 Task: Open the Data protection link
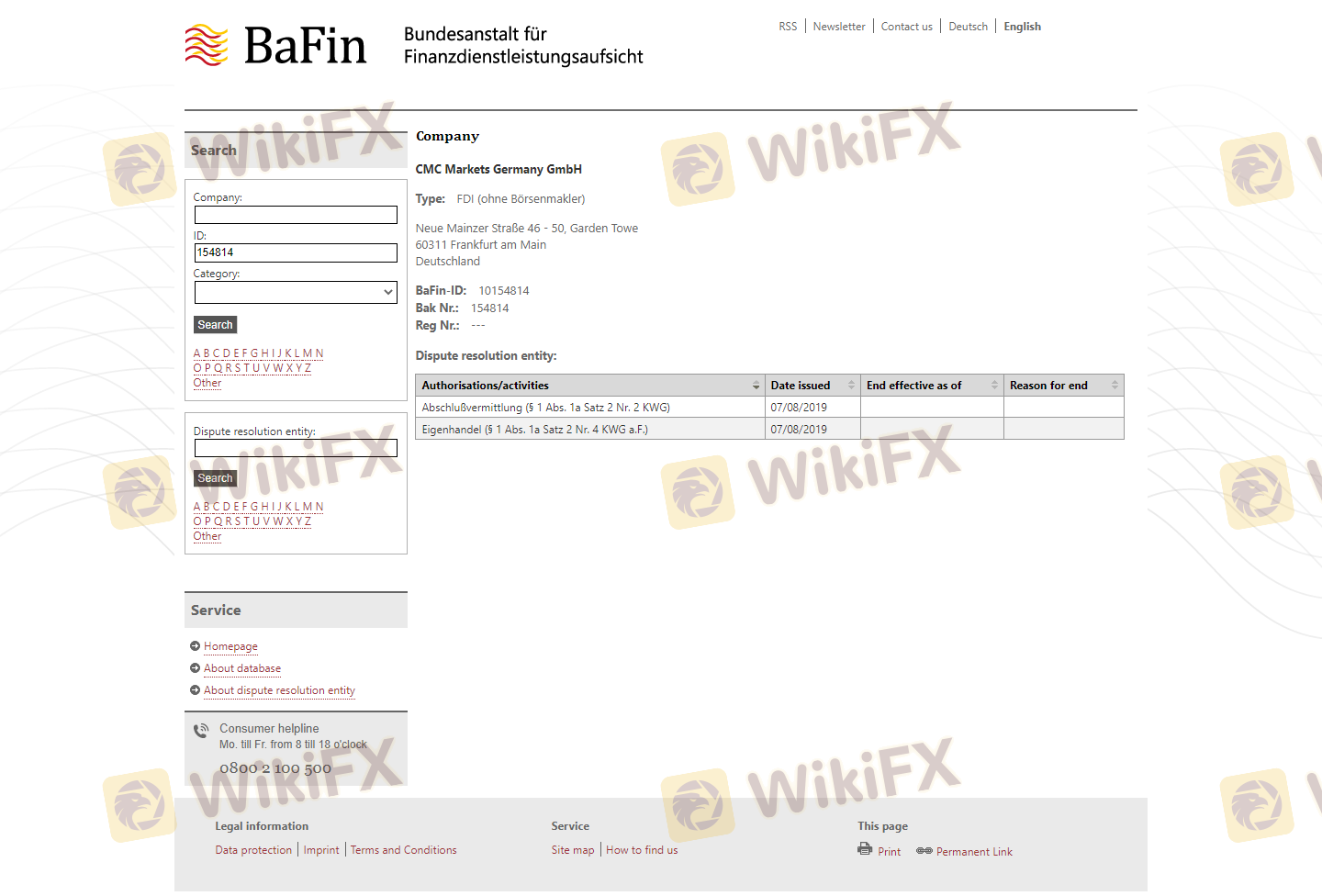click(253, 850)
